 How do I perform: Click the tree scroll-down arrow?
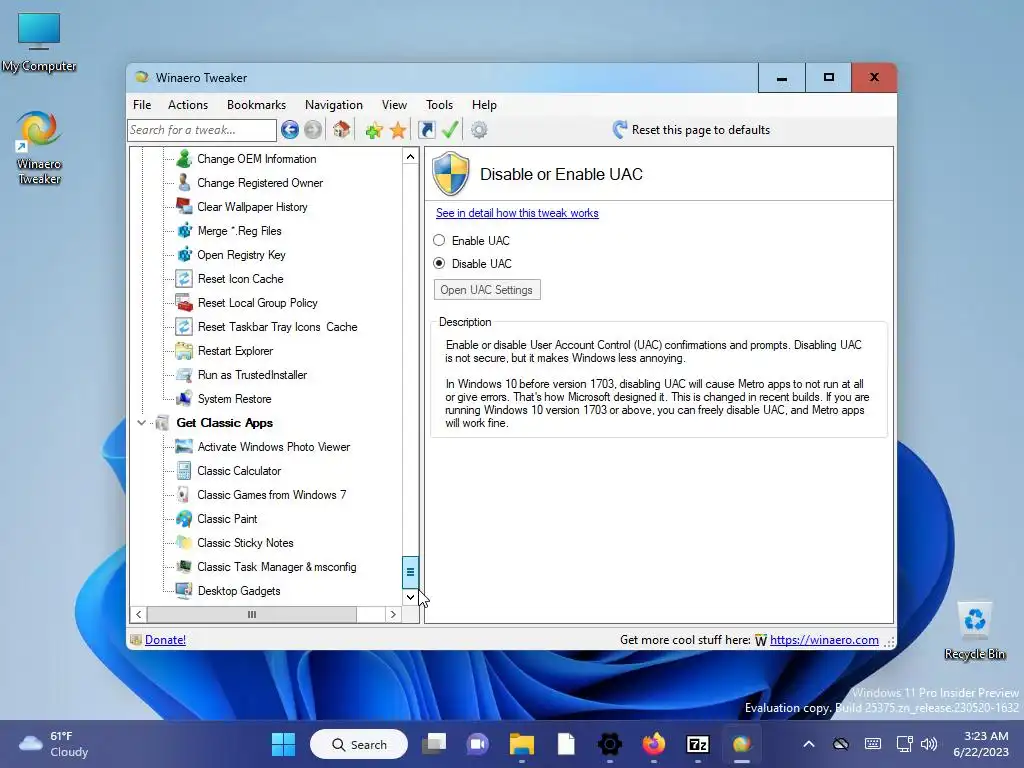point(410,597)
